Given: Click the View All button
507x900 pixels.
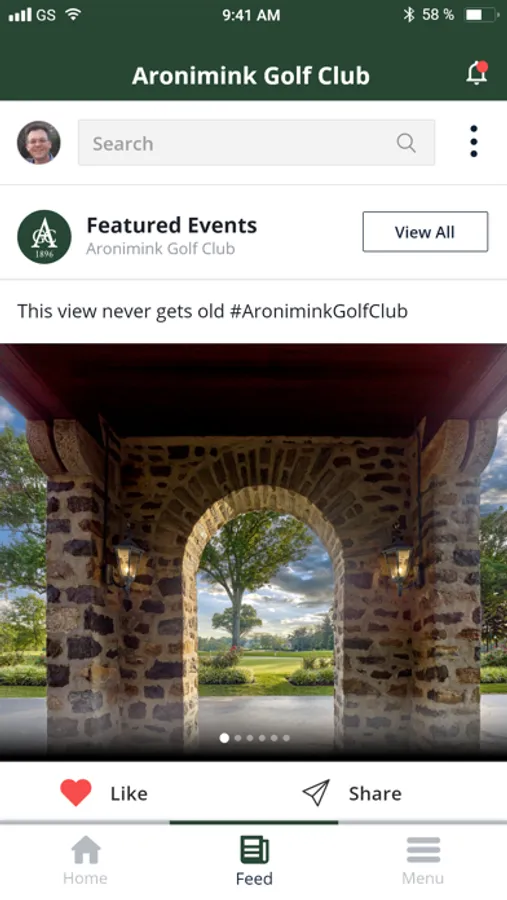Looking at the screenshot, I should [425, 232].
